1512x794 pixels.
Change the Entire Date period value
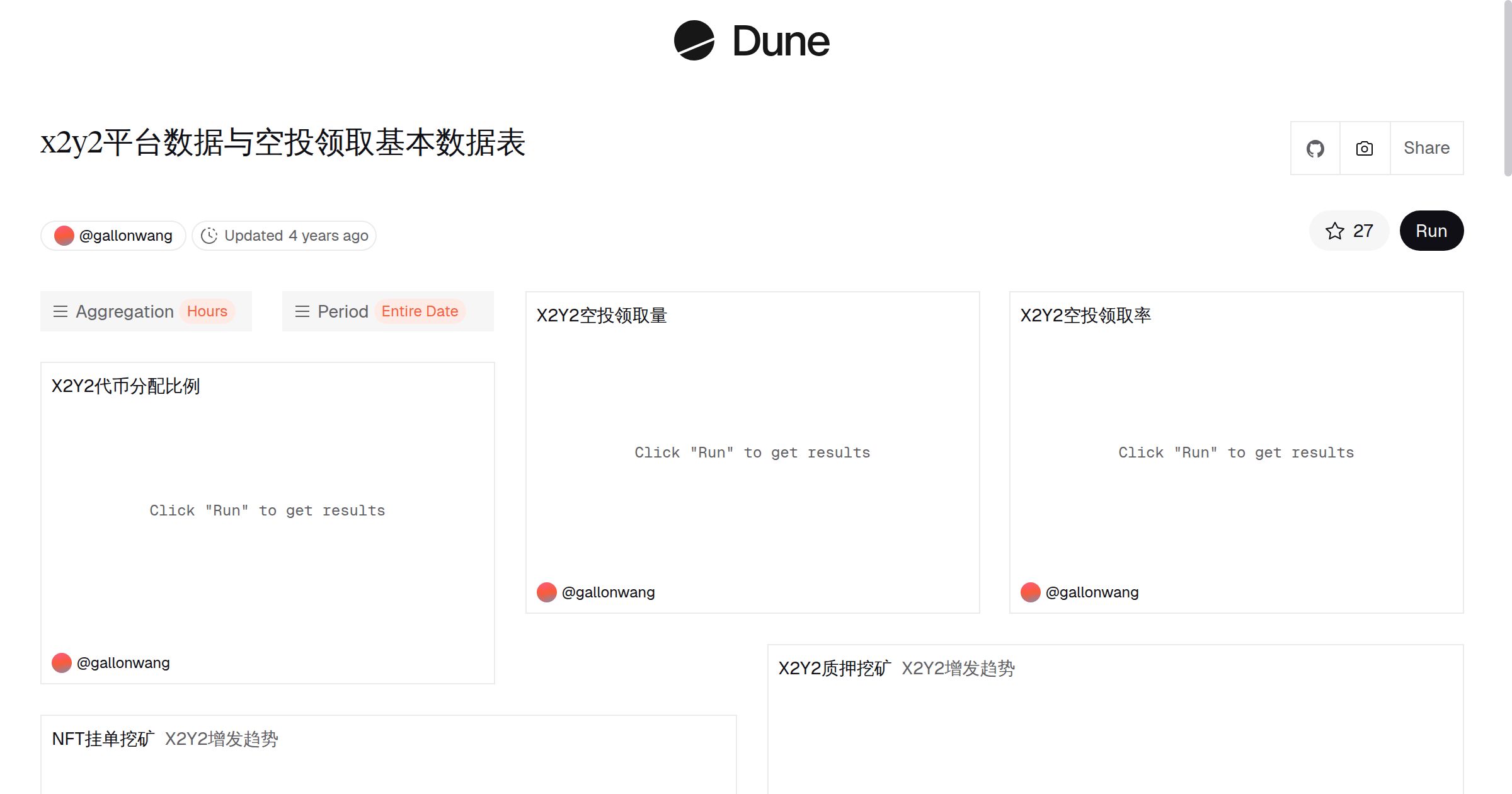pos(420,311)
